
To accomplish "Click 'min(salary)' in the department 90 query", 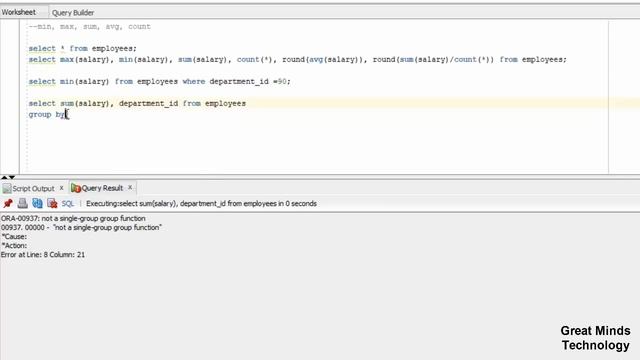I will [x=84, y=82].
